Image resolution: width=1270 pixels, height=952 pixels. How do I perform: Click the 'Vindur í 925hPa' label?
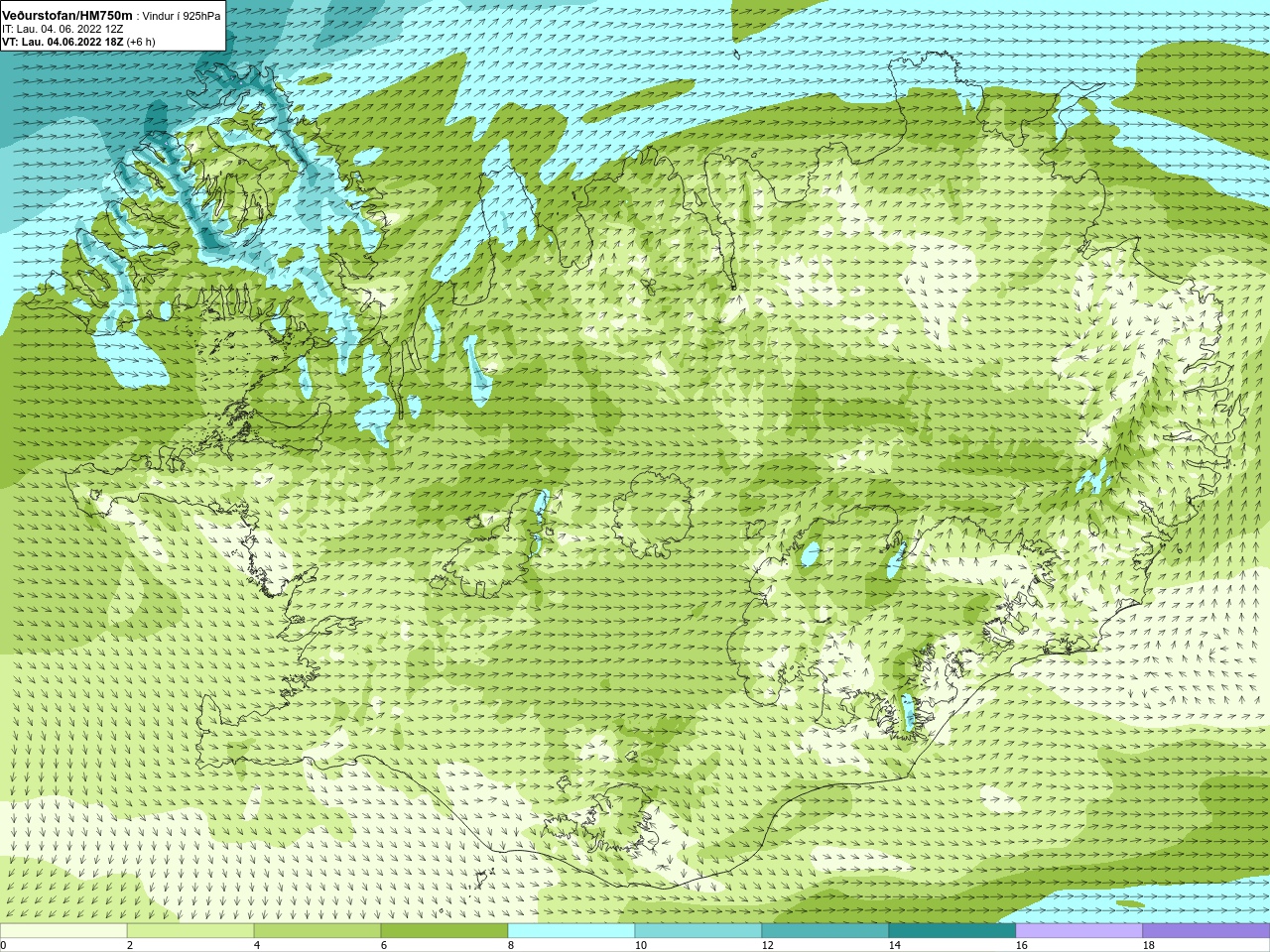point(182,17)
